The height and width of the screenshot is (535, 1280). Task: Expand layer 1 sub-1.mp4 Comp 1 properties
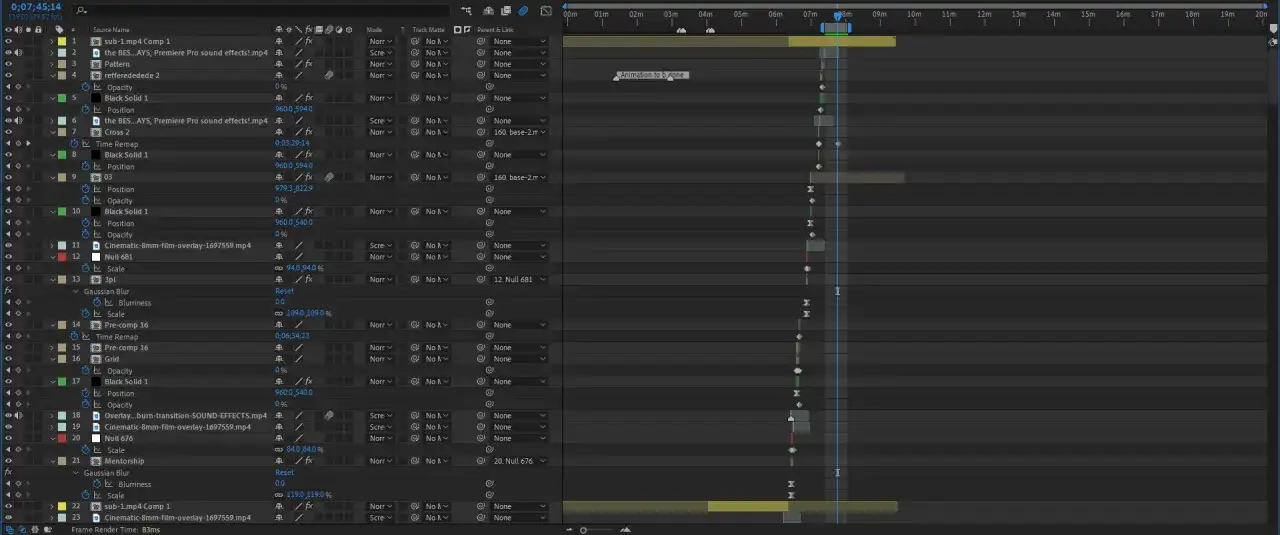point(52,41)
